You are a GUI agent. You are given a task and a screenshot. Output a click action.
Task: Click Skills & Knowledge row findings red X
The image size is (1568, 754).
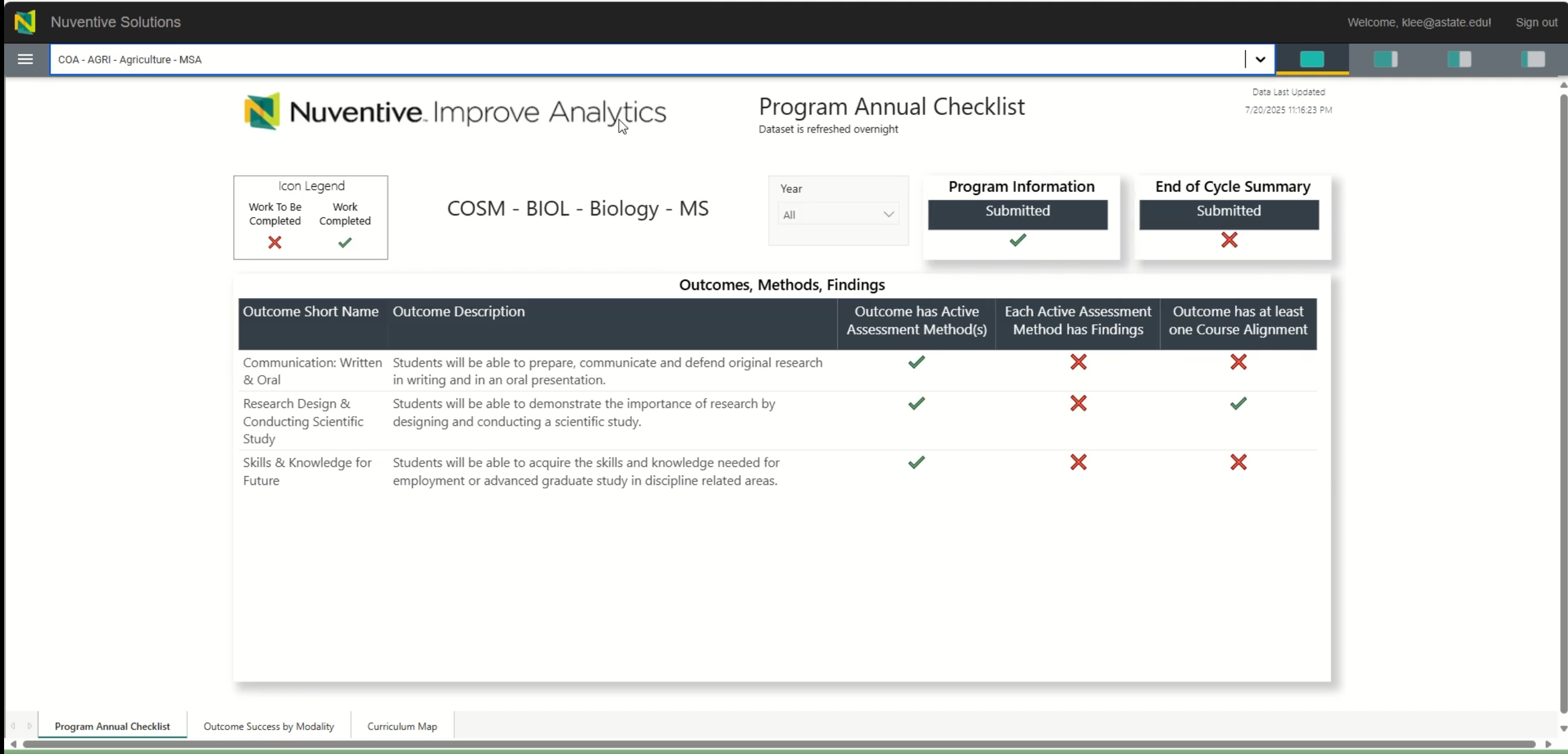(1078, 462)
